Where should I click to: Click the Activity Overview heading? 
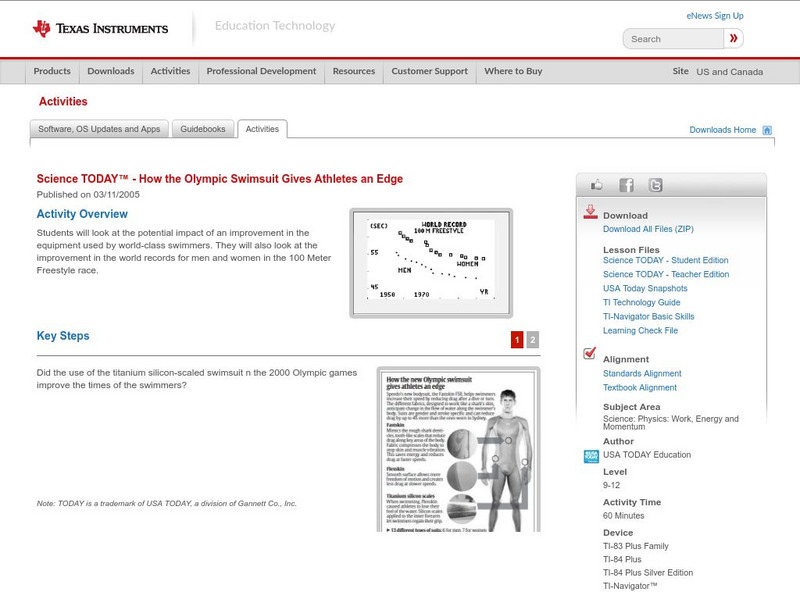coord(82,214)
